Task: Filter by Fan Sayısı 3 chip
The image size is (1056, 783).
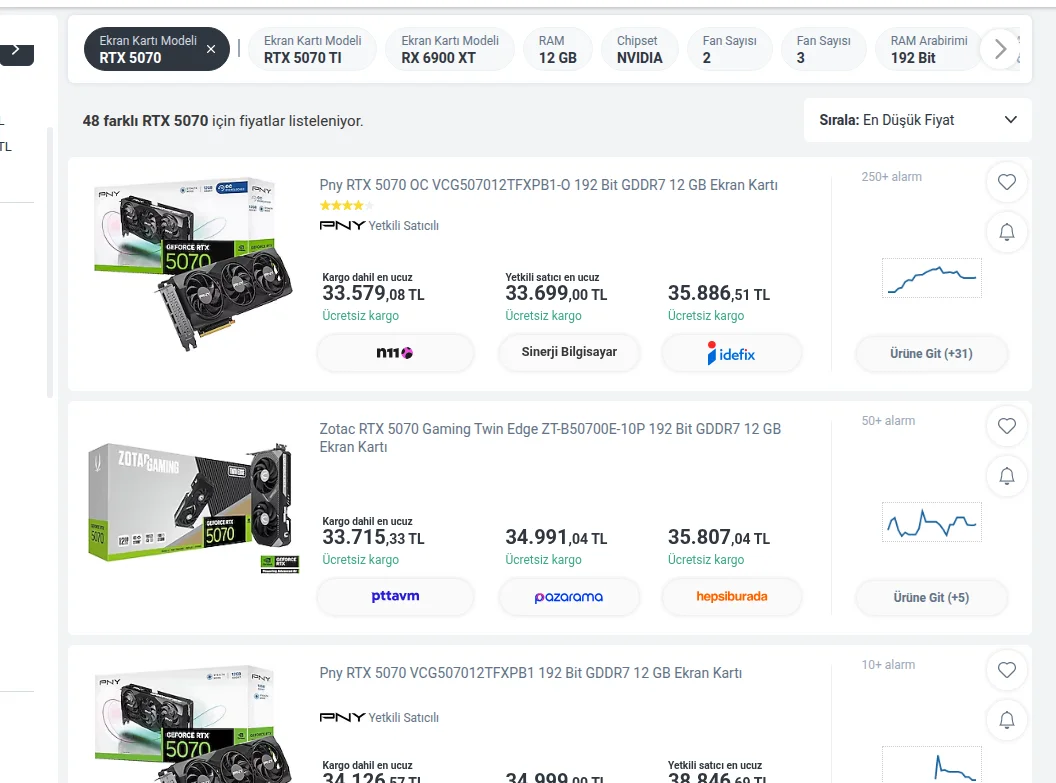Action: [x=823, y=49]
